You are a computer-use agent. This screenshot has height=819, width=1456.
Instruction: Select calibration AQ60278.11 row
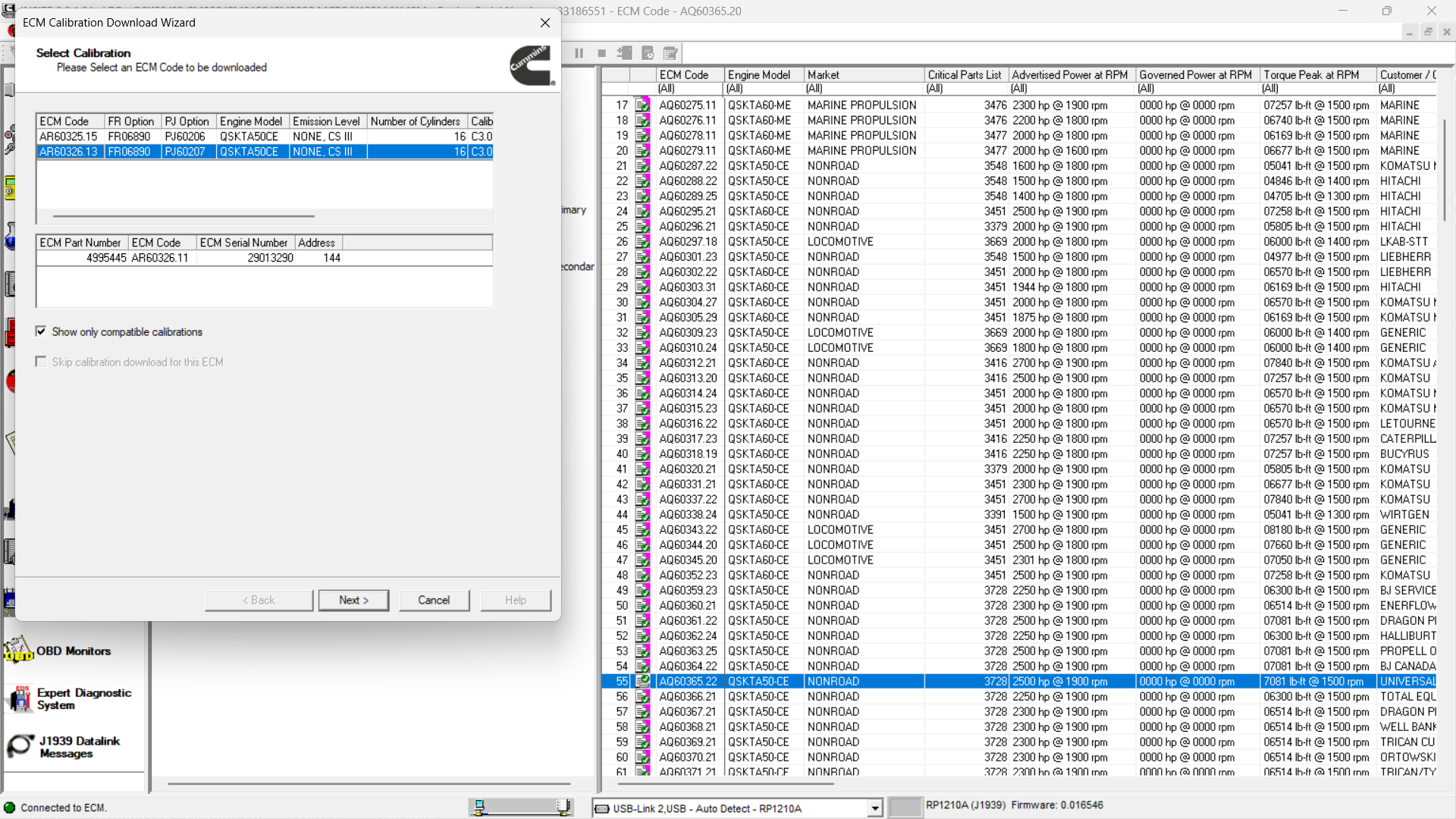1020,136
